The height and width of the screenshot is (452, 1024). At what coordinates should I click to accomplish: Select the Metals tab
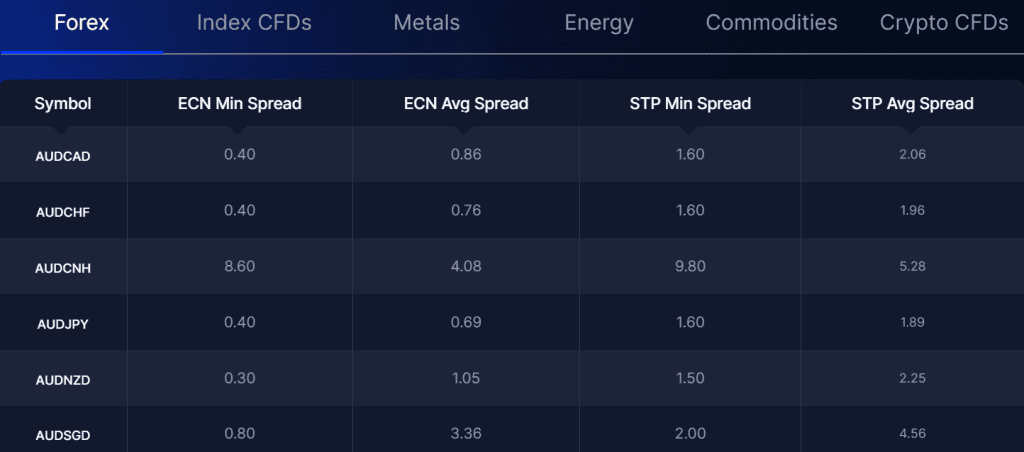(427, 23)
